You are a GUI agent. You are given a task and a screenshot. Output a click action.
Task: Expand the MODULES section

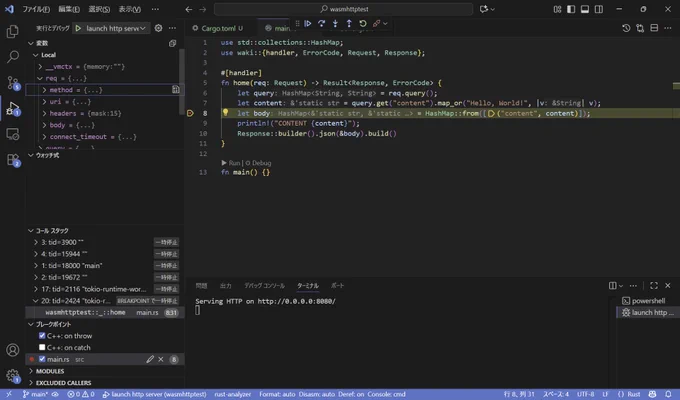click(31, 371)
